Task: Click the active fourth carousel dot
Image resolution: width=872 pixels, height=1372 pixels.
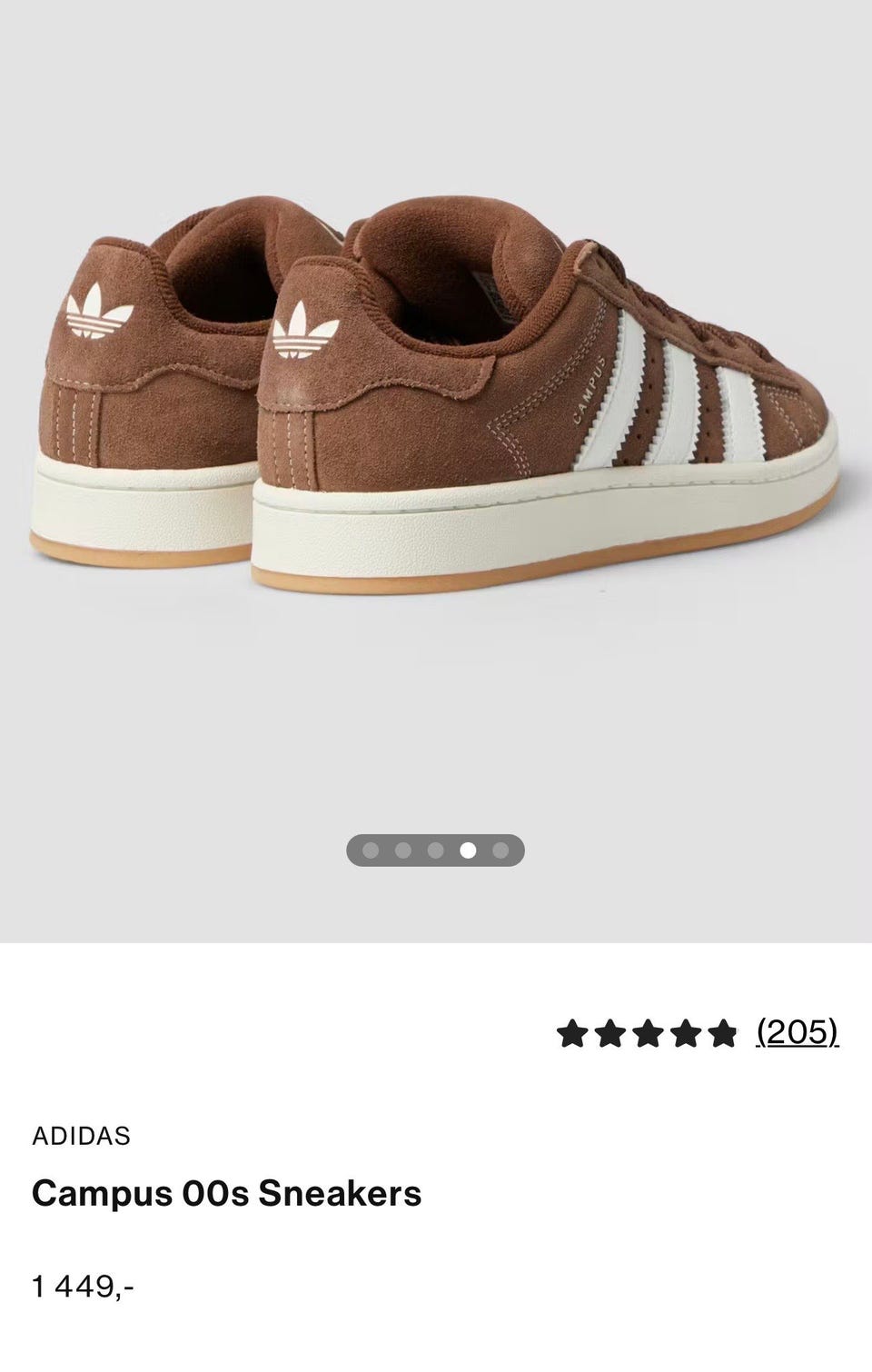Action: [x=468, y=850]
